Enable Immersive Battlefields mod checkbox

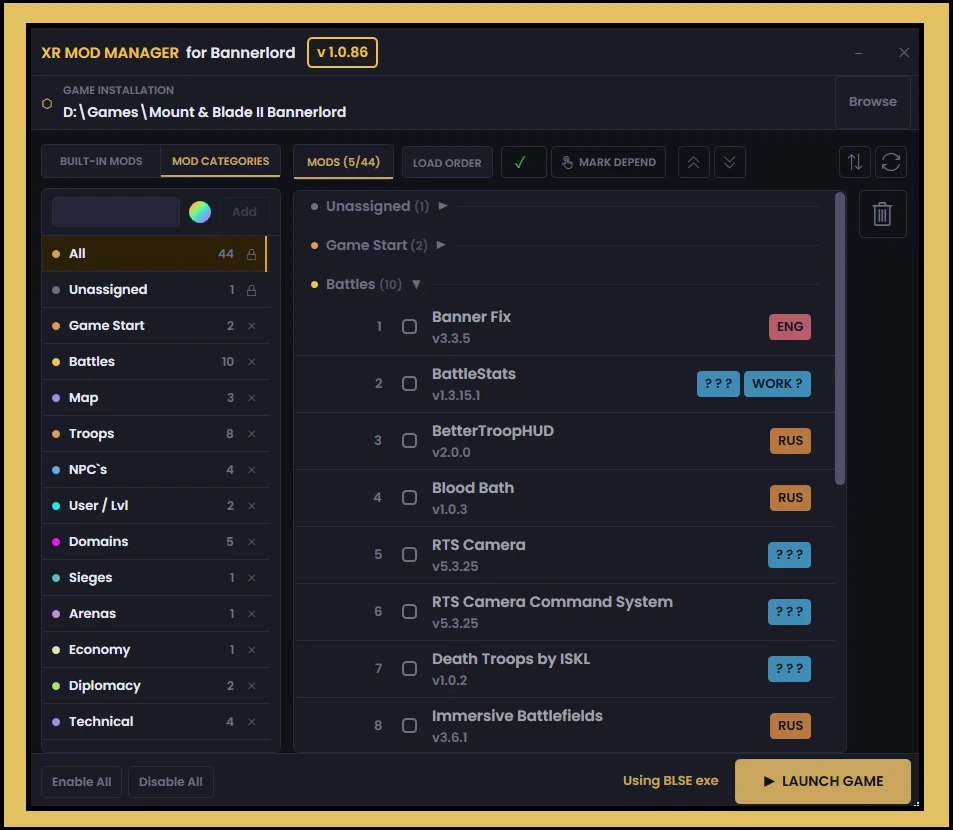pyautogui.click(x=410, y=725)
